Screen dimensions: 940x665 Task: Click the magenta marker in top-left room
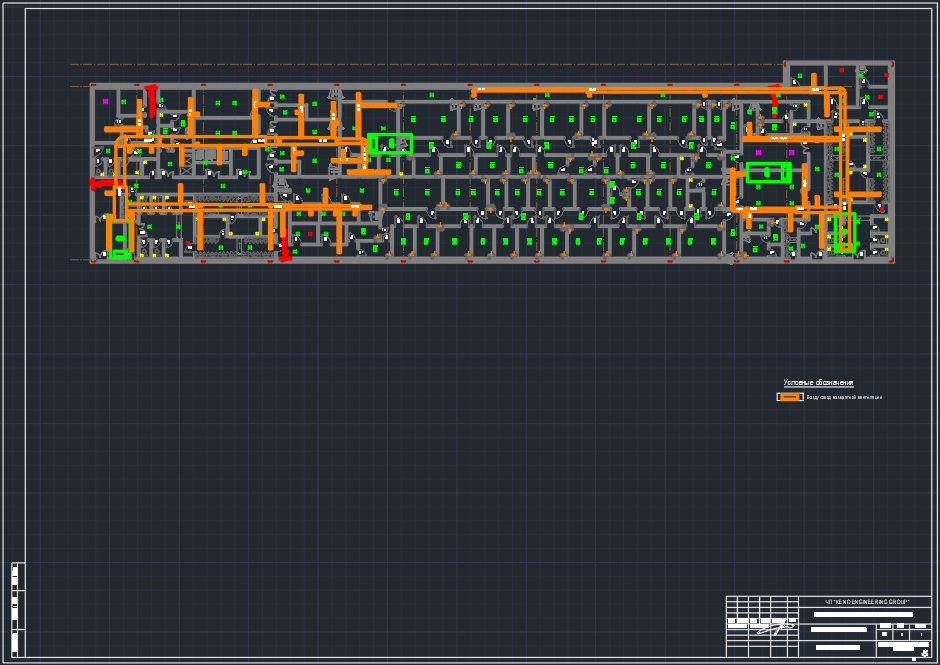tap(106, 101)
